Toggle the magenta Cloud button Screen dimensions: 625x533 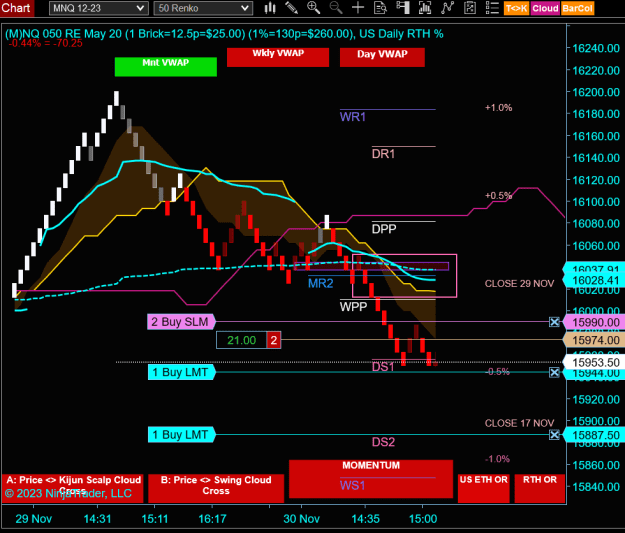(x=545, y=8)
